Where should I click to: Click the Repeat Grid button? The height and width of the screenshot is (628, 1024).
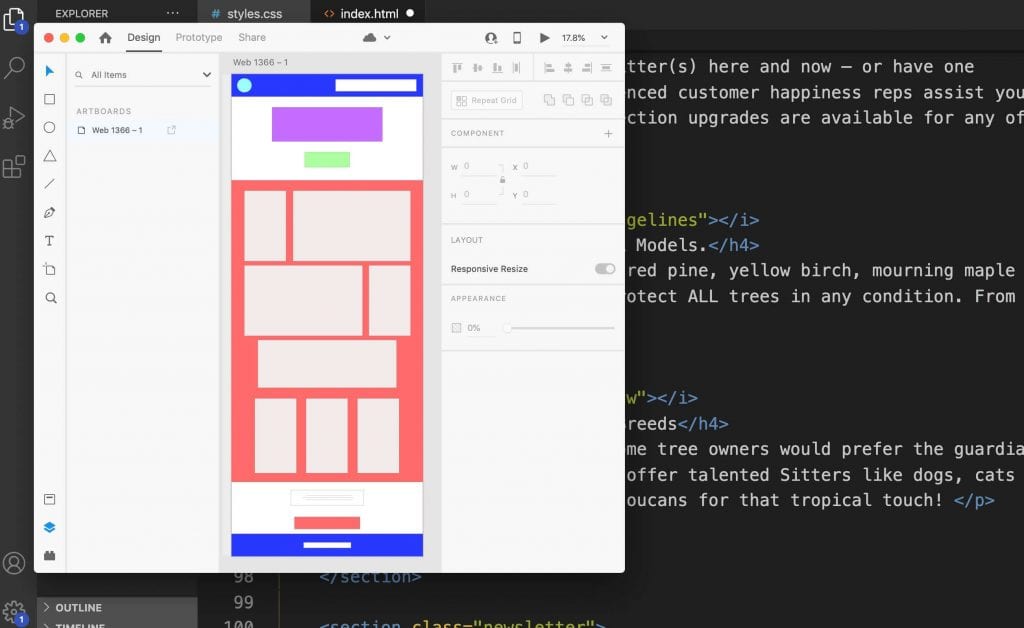pos(487,101)
